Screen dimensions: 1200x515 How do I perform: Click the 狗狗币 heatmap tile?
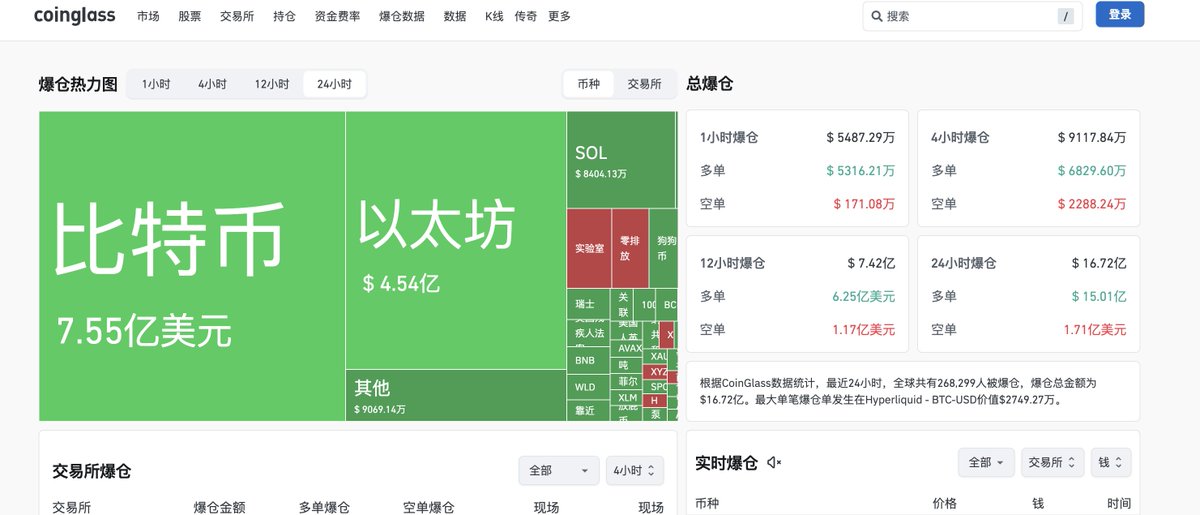pos(662,248)
